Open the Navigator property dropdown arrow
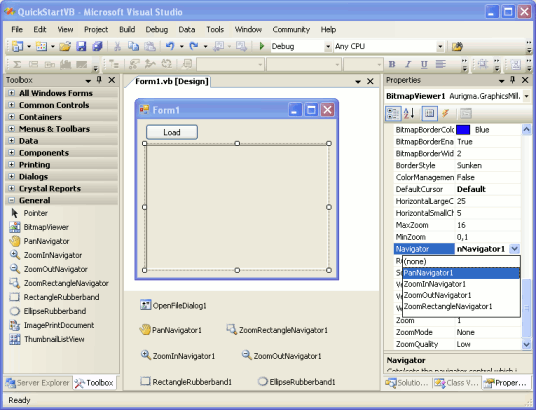 tap(514, 249)
